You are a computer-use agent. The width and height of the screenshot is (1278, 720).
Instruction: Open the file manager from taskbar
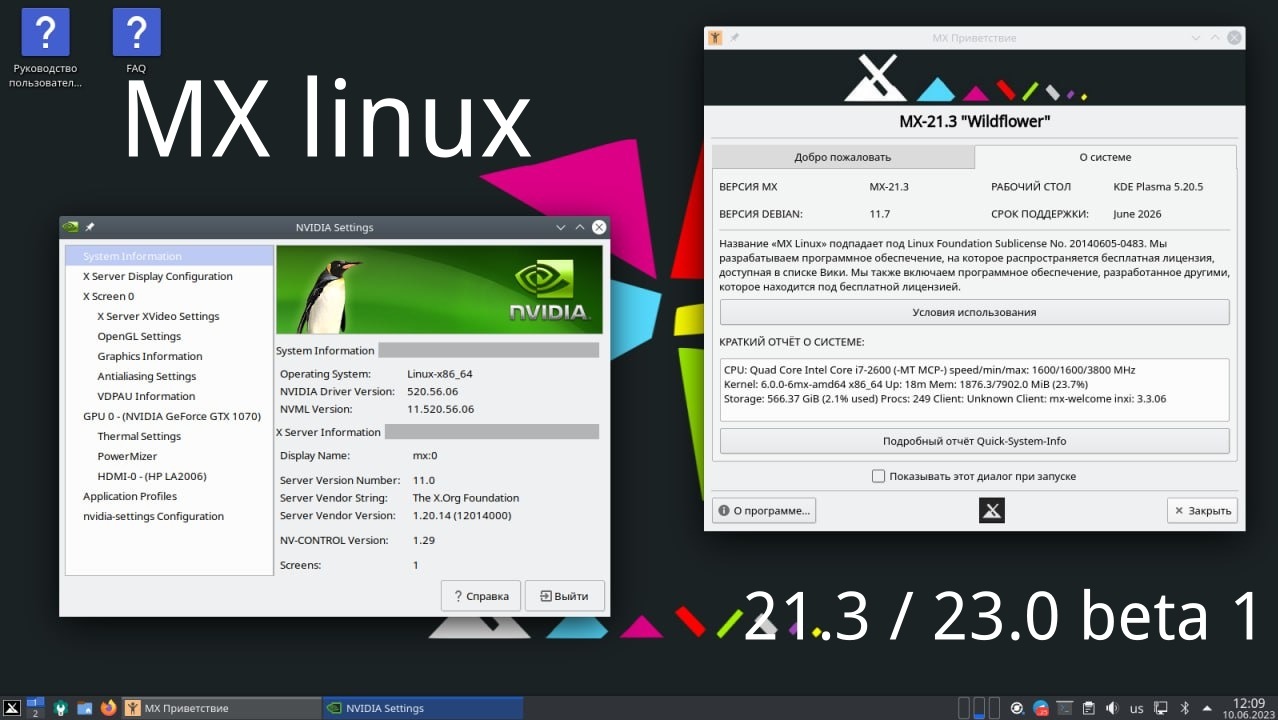click(x=85, y=708)
